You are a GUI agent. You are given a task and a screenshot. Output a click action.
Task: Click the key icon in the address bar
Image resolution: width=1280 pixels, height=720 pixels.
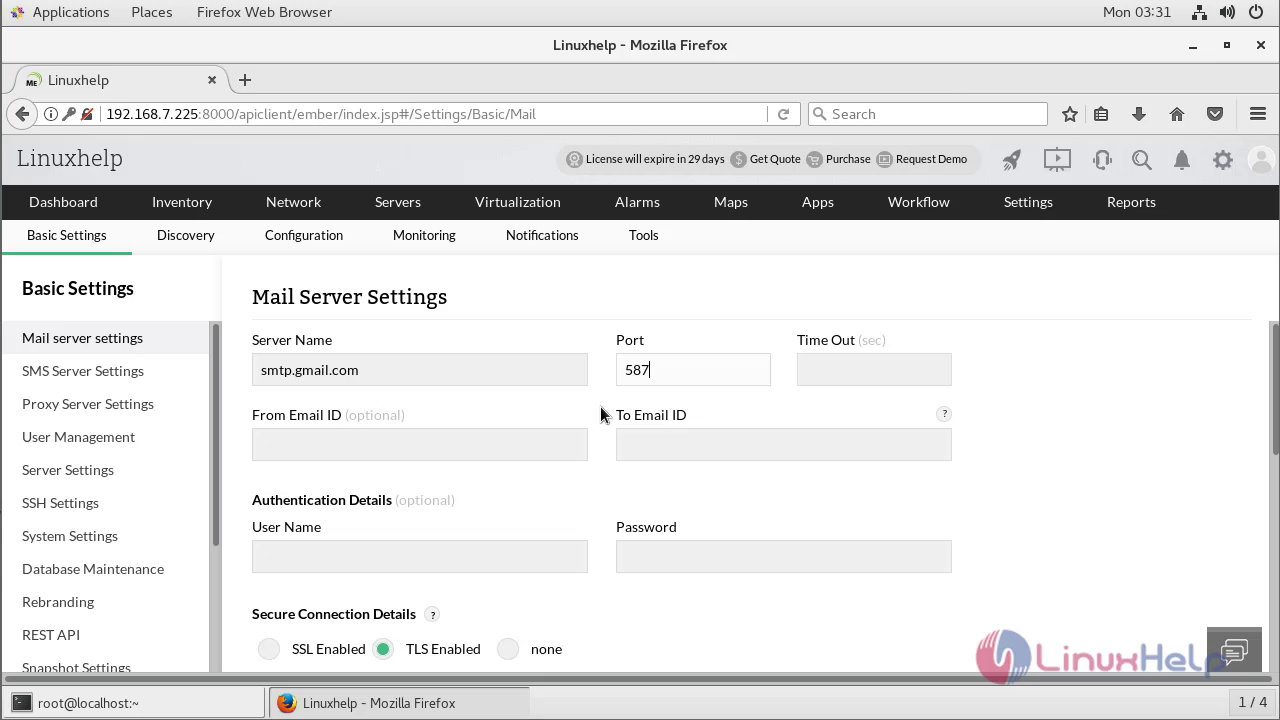pos(69,114)
